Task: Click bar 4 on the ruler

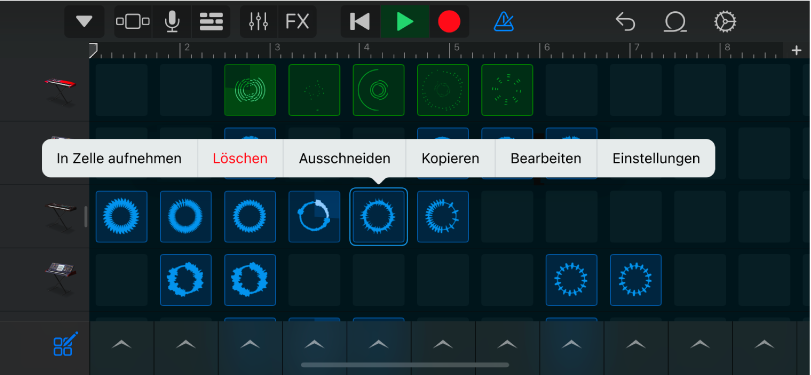Action: pos(367,48)
